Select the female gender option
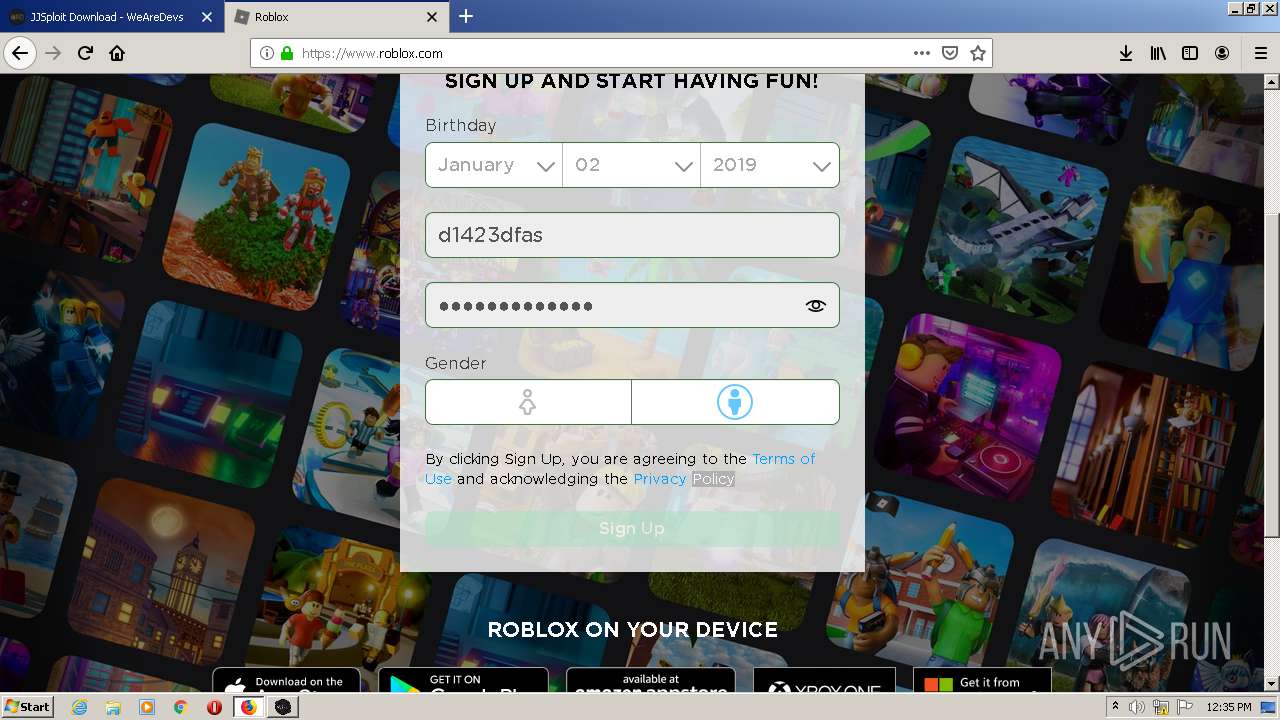 (528, 402)
